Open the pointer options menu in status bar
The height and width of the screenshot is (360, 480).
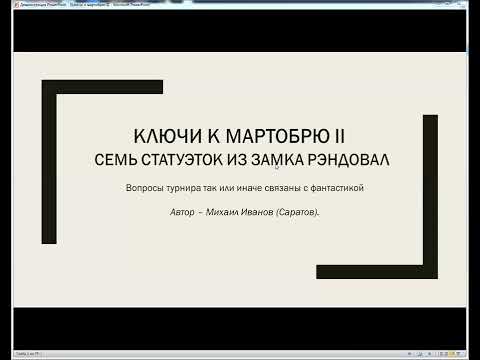[x=420, y=354]
